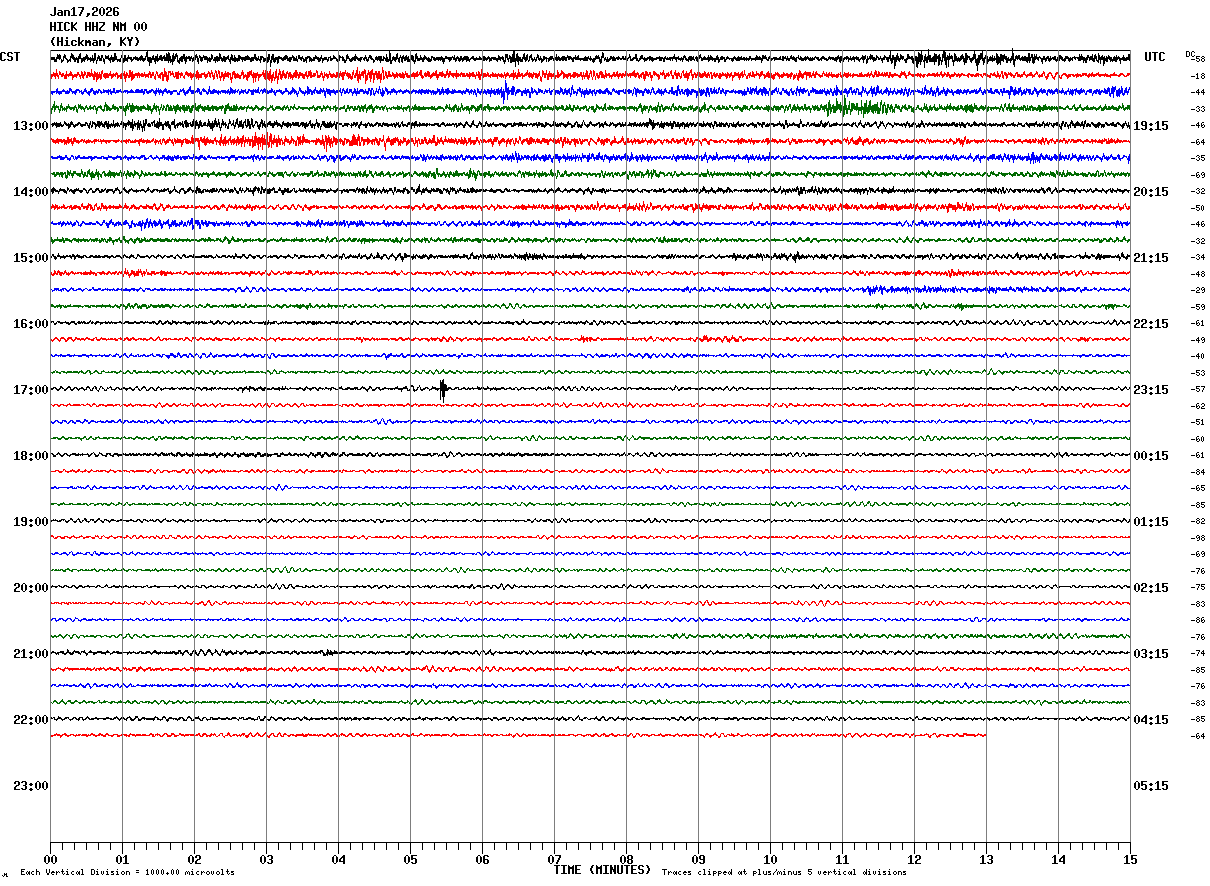Select the 16:00 CST hour label
1210x886 pixels.
[x=30, y=324]
